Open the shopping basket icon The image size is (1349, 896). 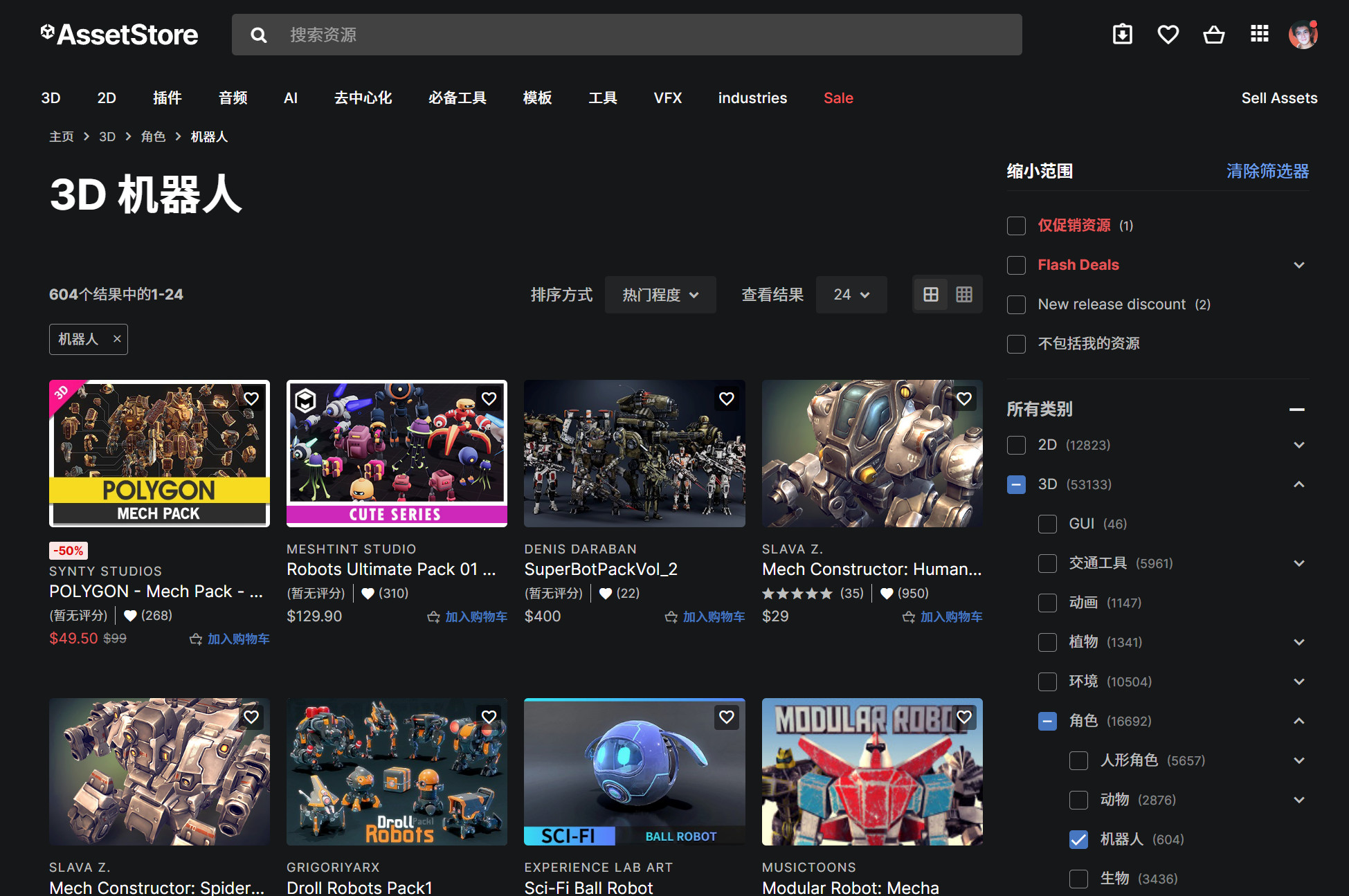[x=1214, y=34]
